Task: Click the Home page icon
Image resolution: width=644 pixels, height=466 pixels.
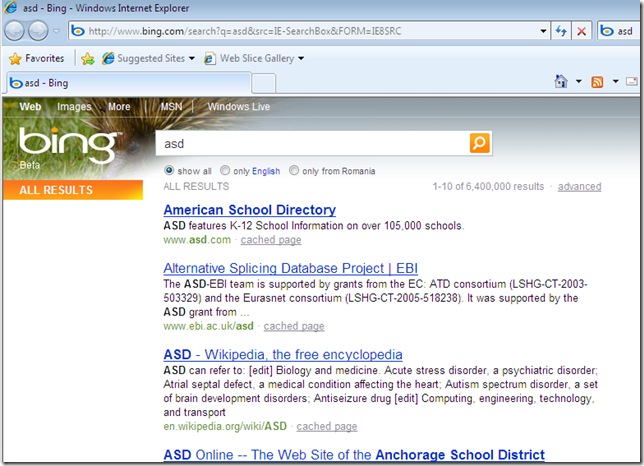Action: coord(561,81)
